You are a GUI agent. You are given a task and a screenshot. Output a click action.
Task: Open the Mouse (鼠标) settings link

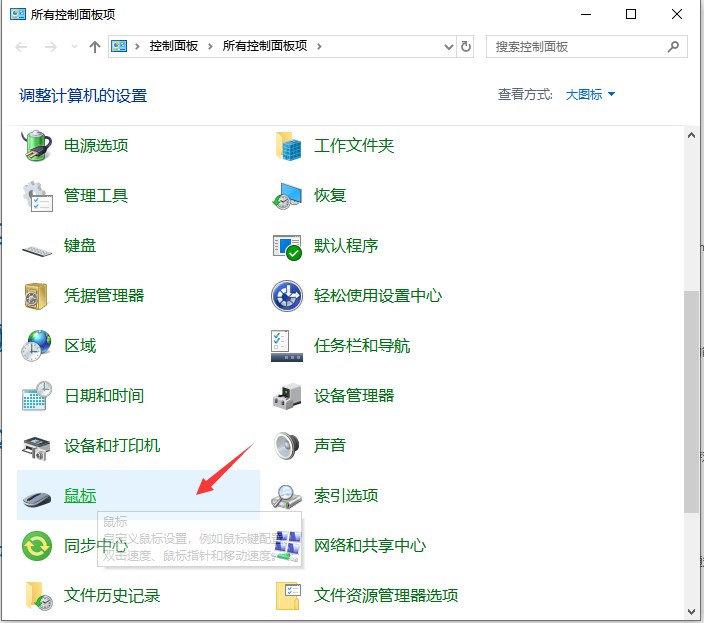[x=80, y=496]
